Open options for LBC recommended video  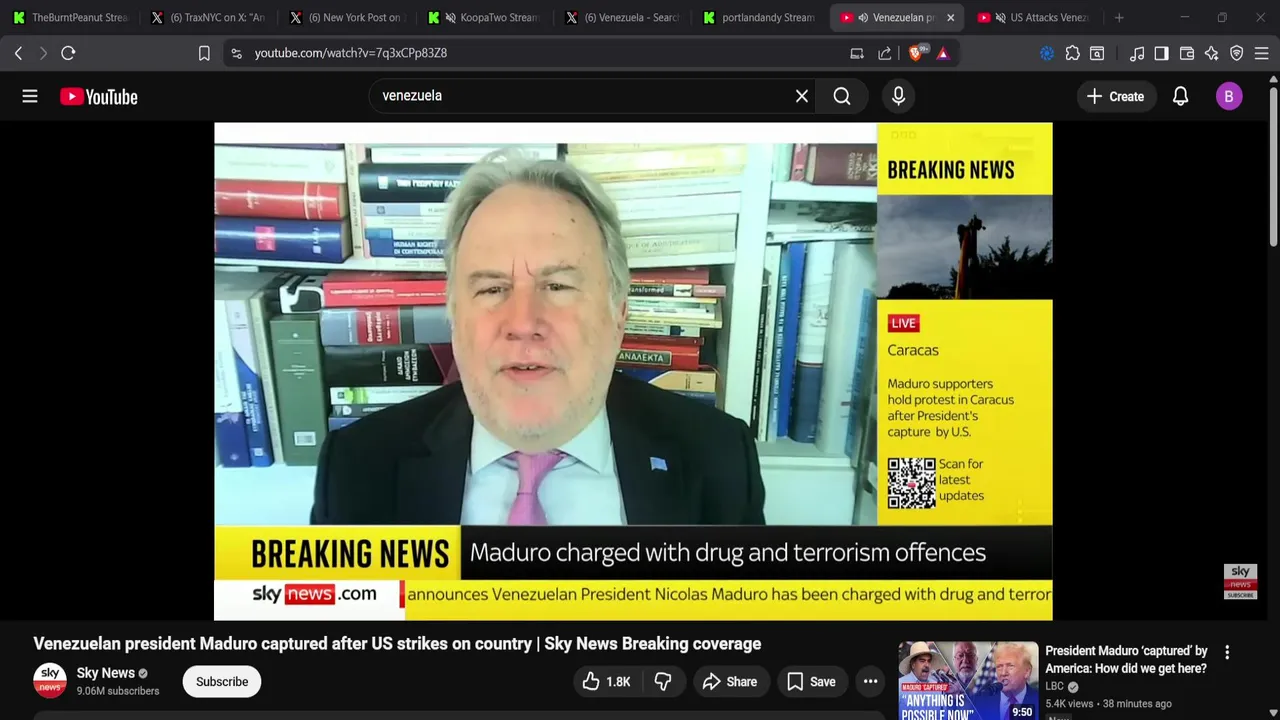click(x=1227, y=652)
